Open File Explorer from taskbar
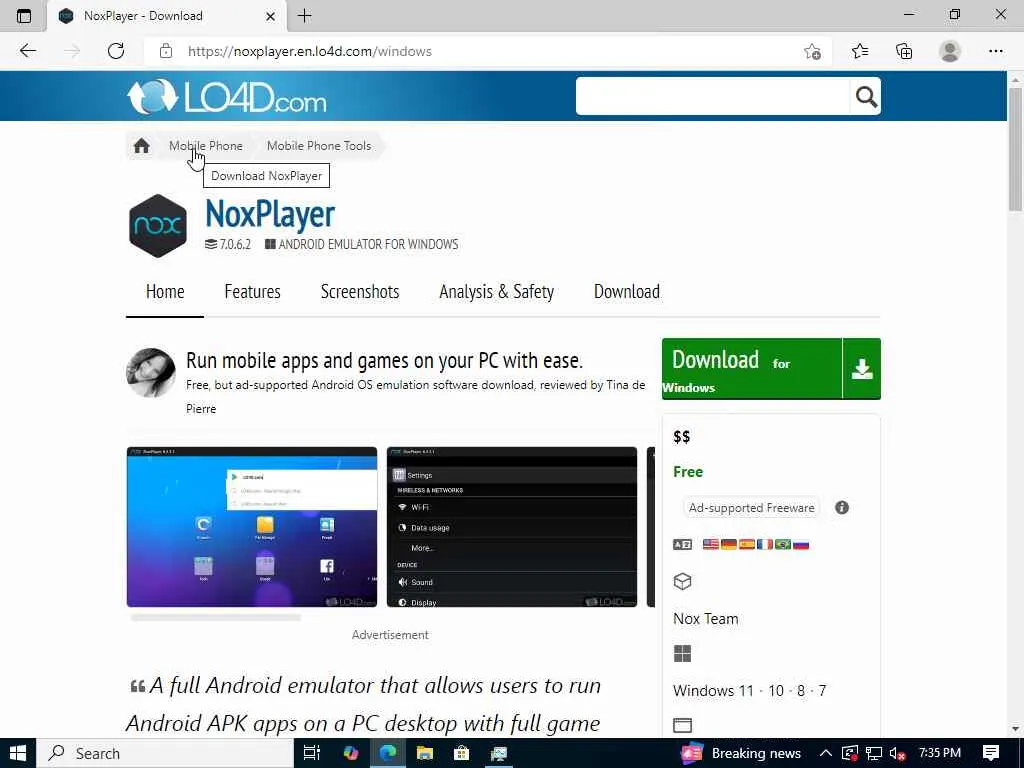1024x768 pixels. pos(424,753)
